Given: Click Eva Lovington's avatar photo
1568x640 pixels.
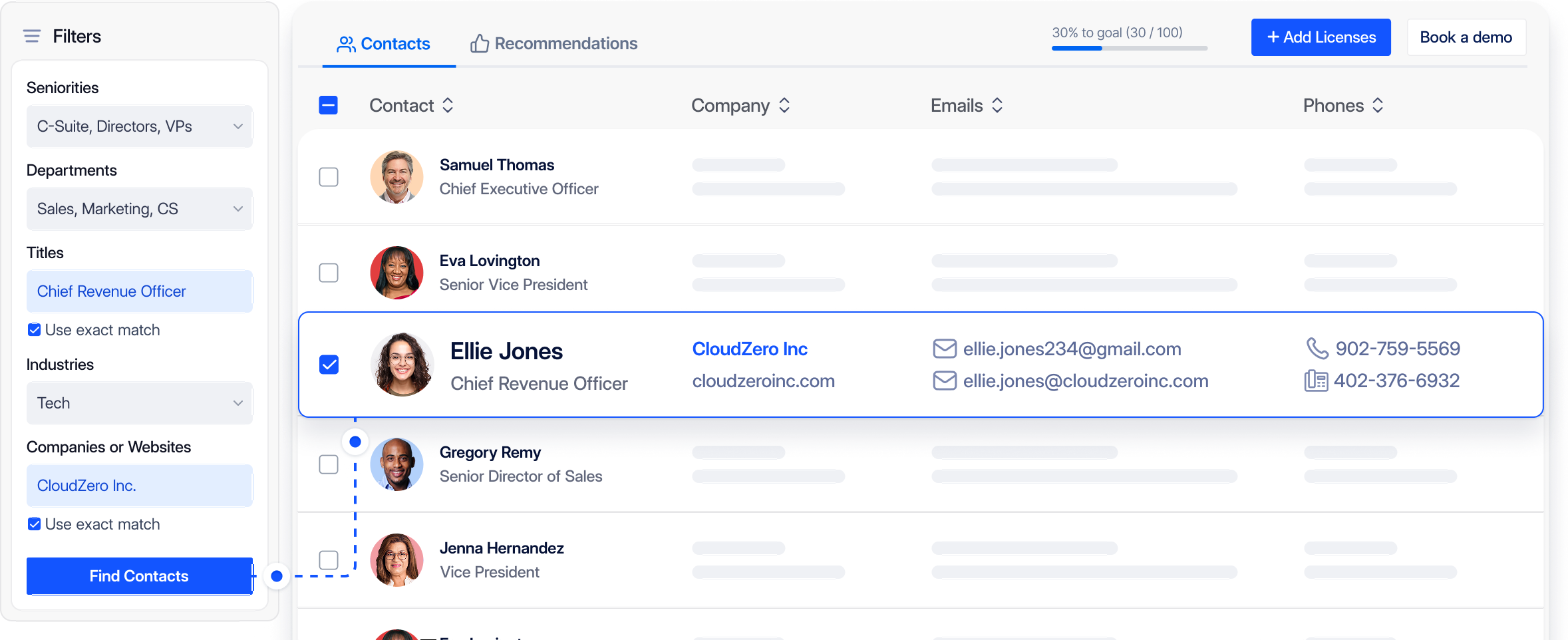Looking at the screenshot, I should pos(397,273).
